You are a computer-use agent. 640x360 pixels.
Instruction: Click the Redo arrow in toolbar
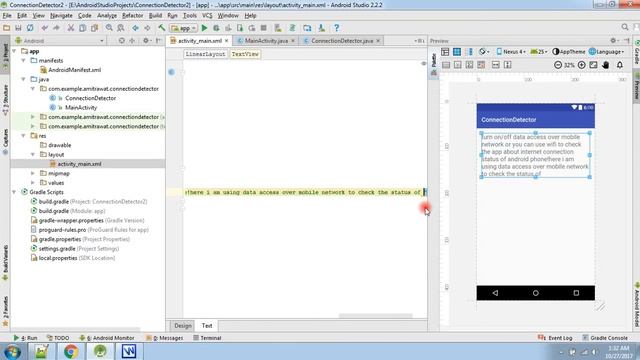pos(56,28)
